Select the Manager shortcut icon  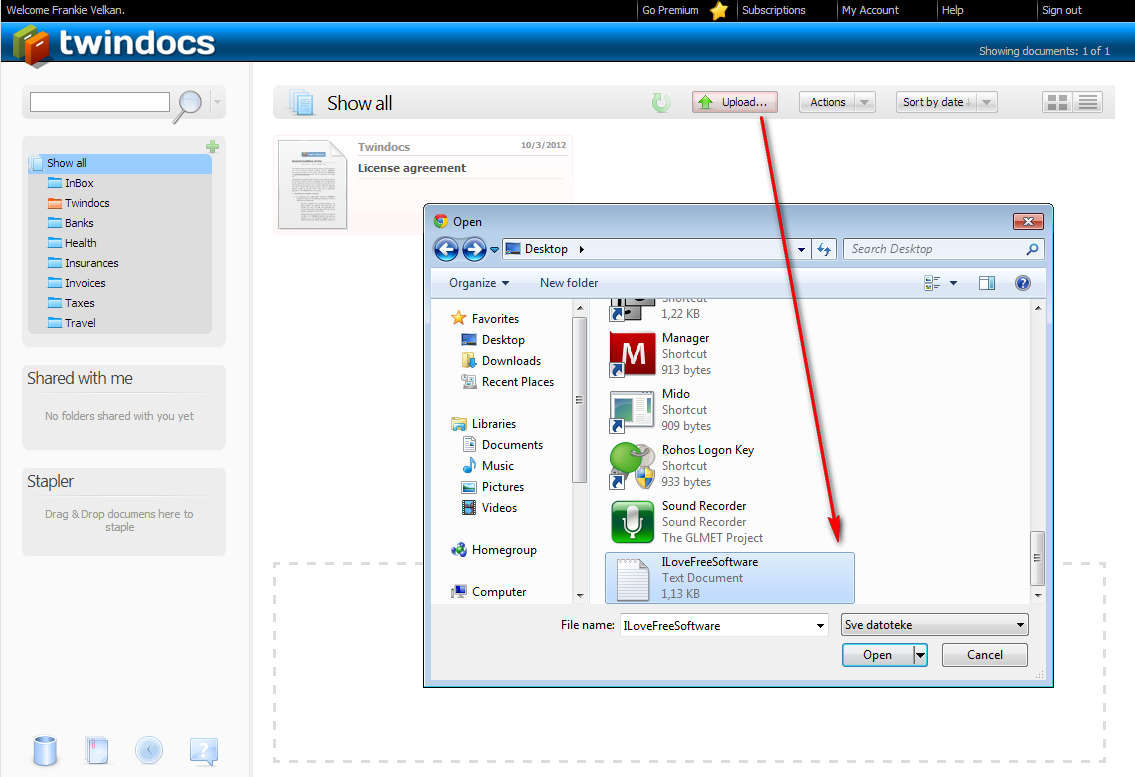coord(632,354)
